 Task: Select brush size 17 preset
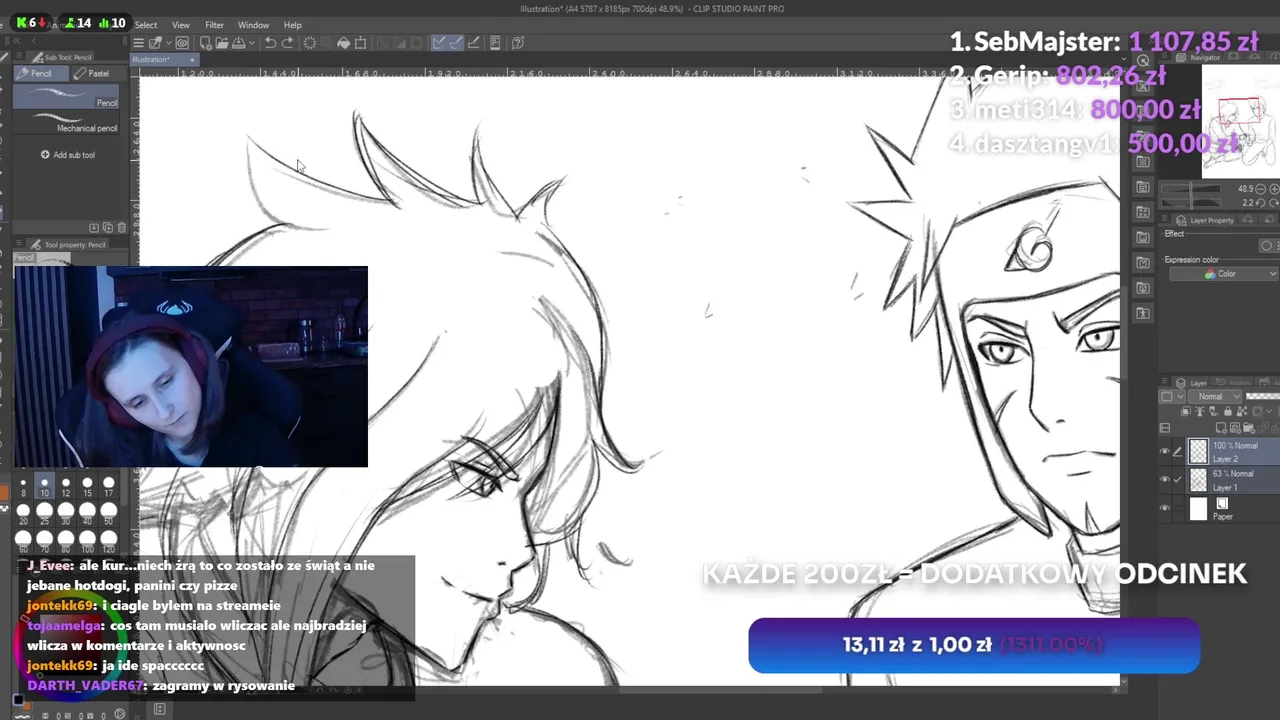coord(109,486)
